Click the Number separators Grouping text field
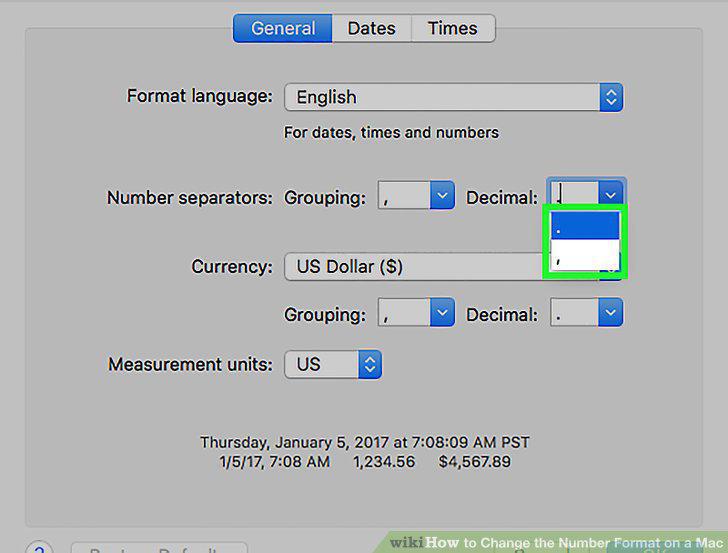 404,195
